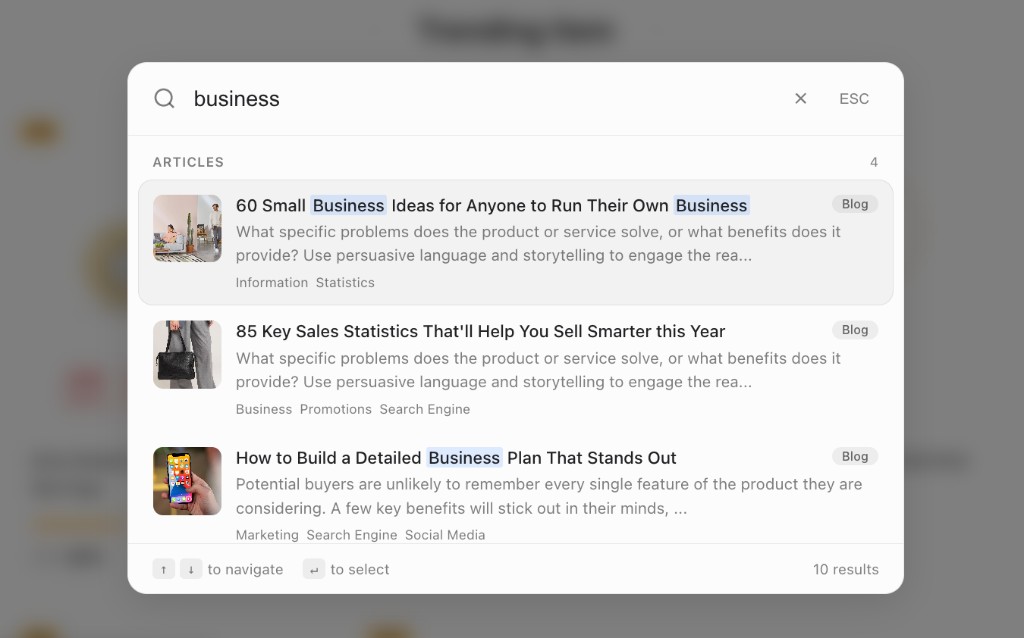Screen dimensions: 1024x638
Task: Open the '60 Small Business Ideas' article
Action: click(491, 205)
